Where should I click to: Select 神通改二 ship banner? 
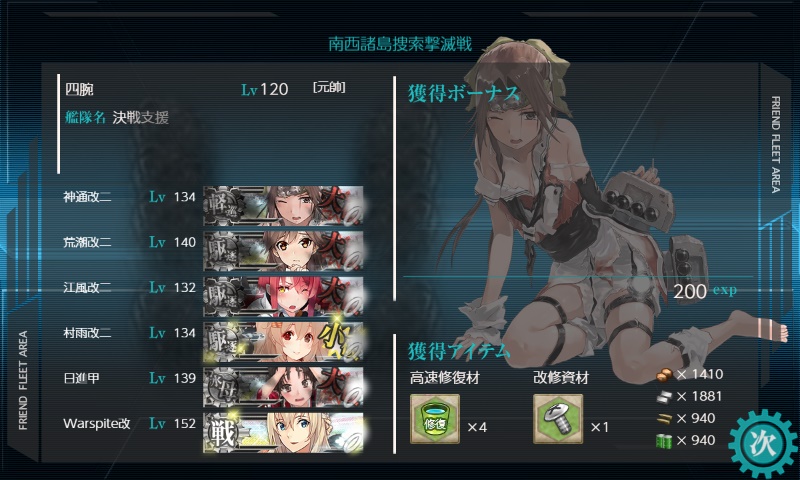[283, 206]
